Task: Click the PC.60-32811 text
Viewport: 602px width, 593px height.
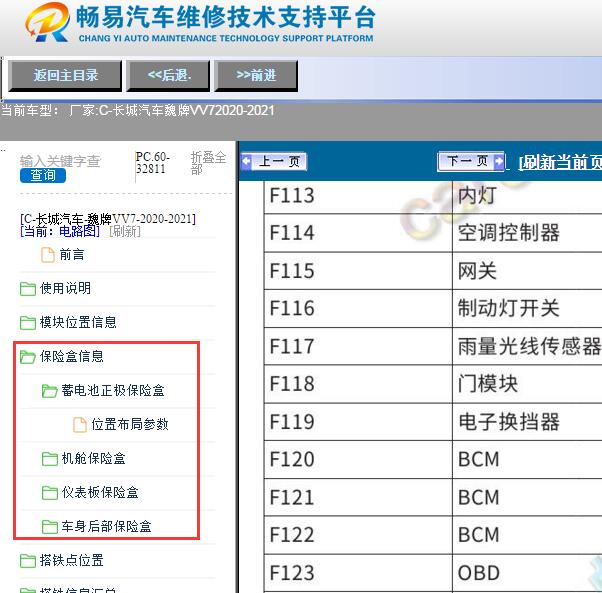Action: [152, 163]
